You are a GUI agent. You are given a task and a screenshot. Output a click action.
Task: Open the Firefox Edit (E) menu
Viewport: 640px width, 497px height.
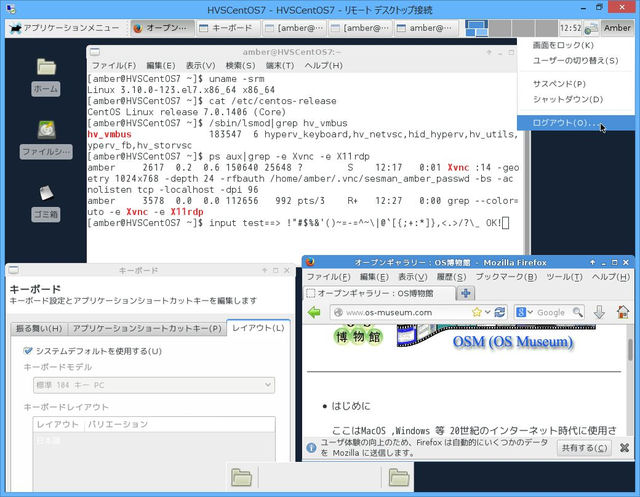pyautogui.click(x=374, y=277)
